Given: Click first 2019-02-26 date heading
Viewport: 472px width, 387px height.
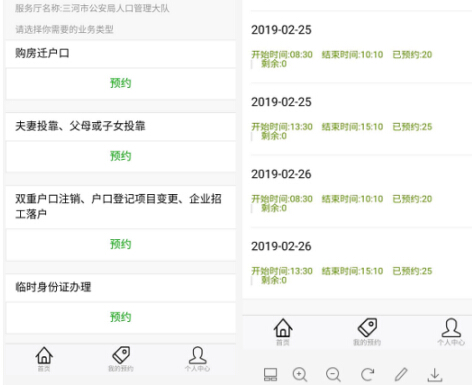Looking at the screenshot, I should 281,174.
